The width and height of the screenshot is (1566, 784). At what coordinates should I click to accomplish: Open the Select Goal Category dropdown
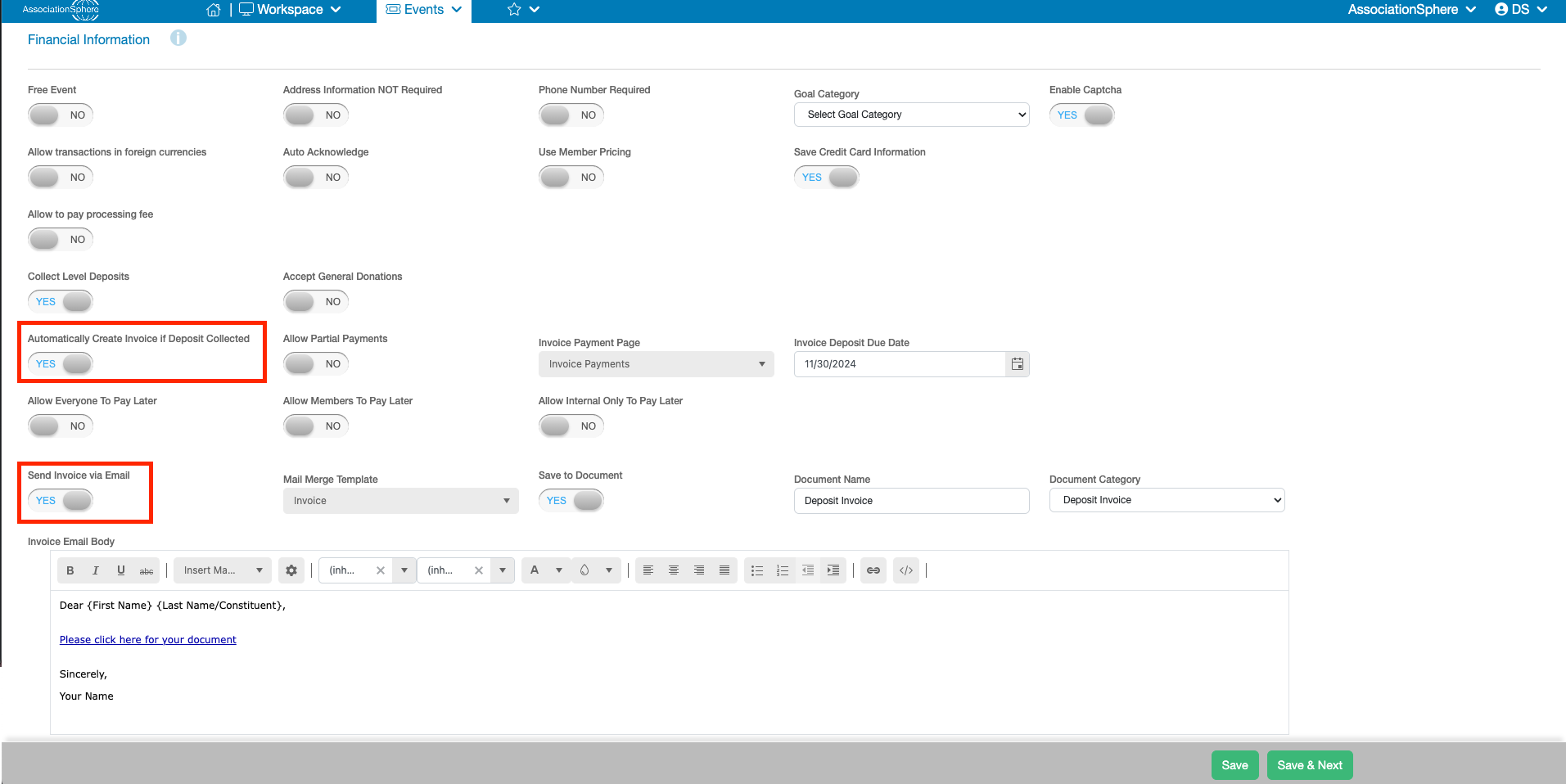click(912, 115)
